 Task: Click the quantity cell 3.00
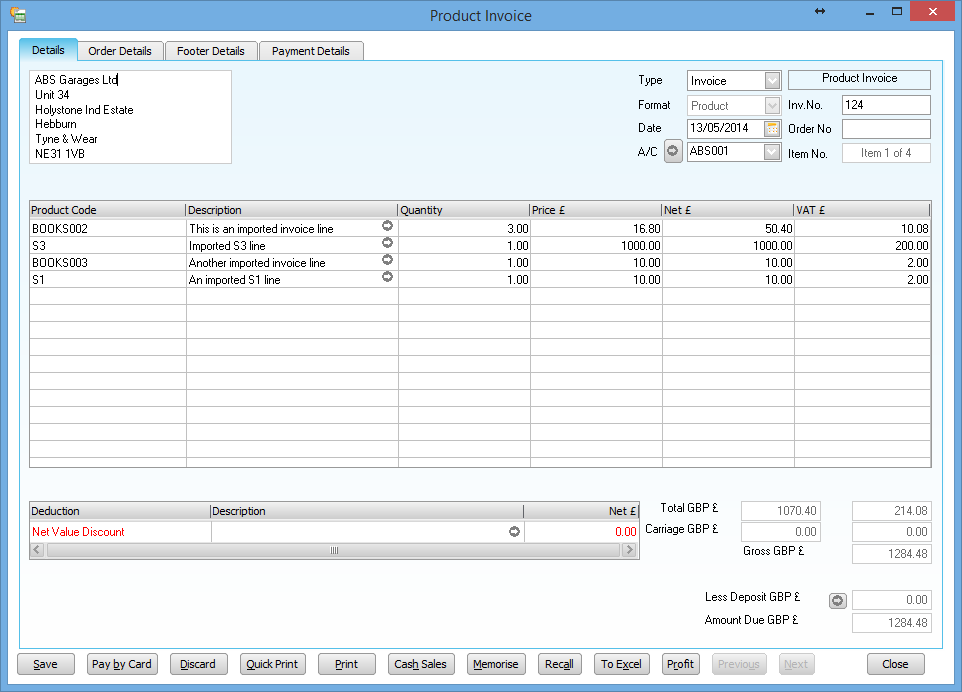click(464, 228)
